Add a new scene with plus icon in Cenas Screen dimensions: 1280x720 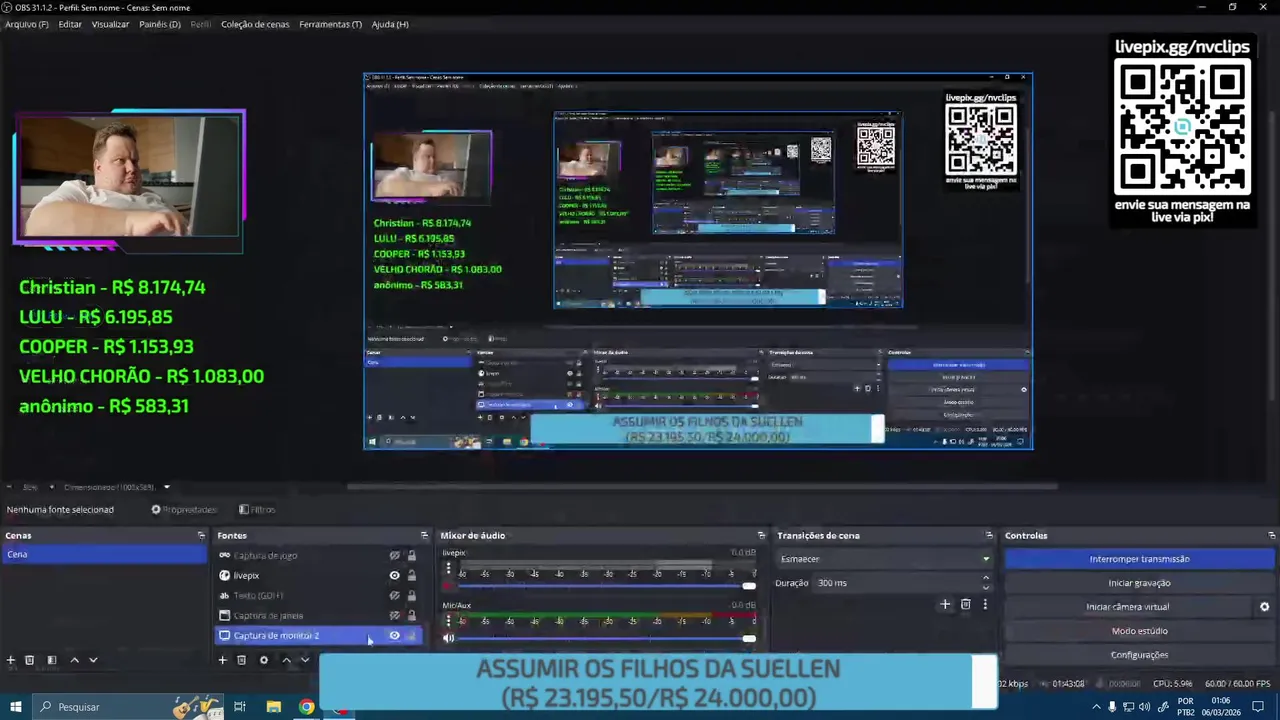point(11,660)
